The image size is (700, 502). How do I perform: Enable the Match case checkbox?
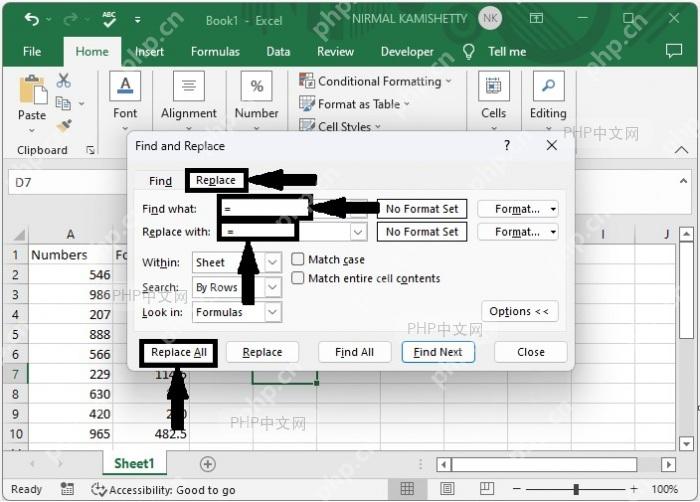point(297,259)
